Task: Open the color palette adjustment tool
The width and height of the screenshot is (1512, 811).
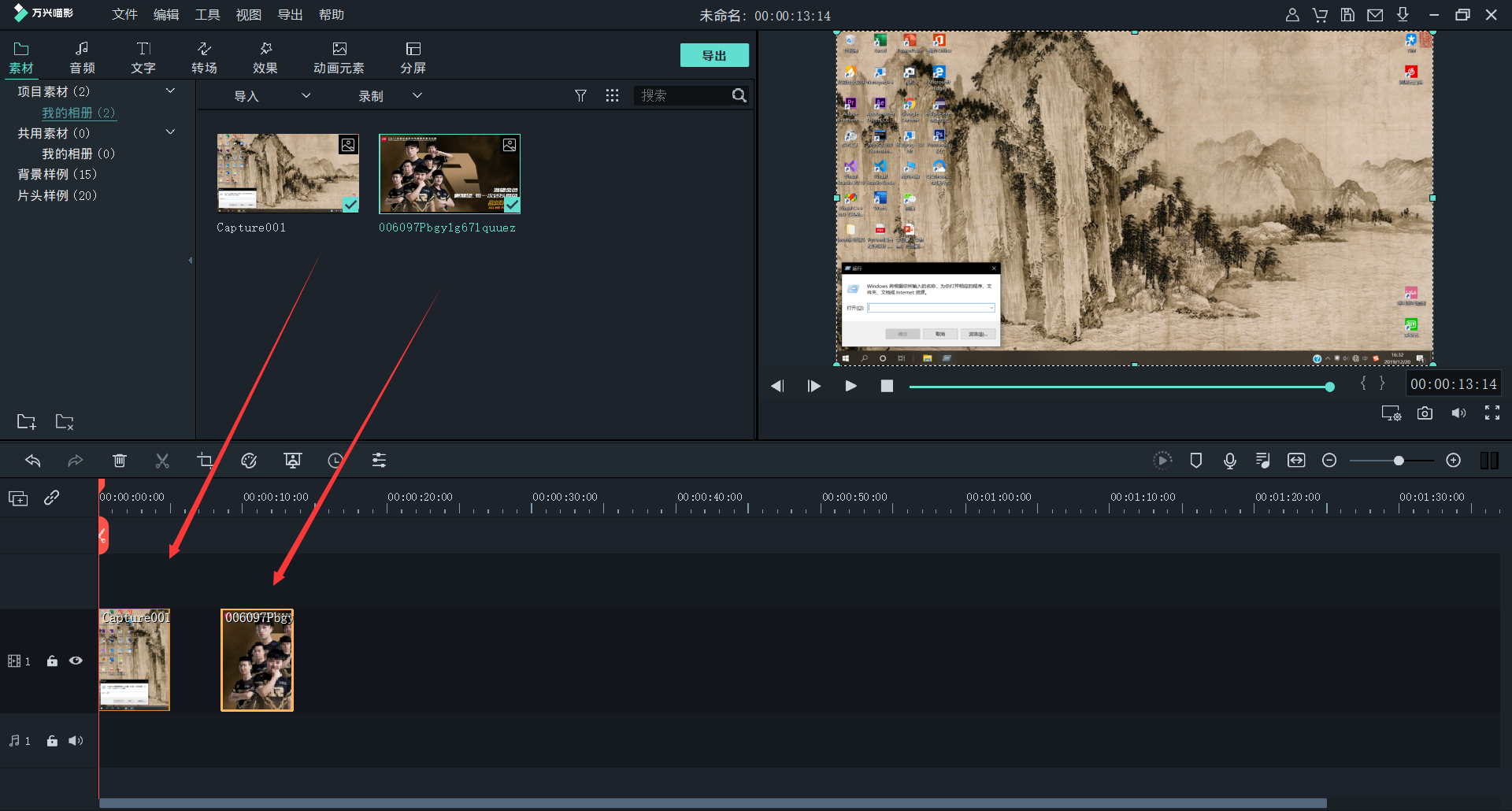Action: [249, 461]
